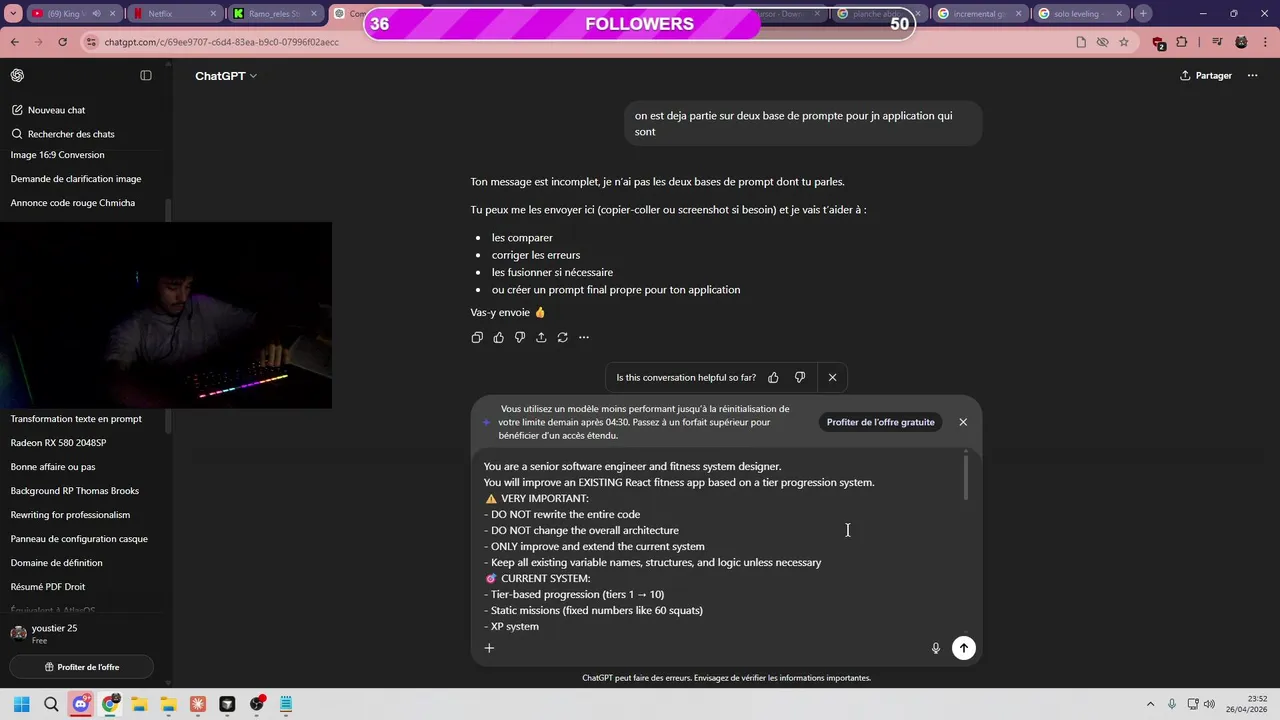1280x720 pixels.
Task: Click the plus attach button in composer
Action: pos(489,648)
